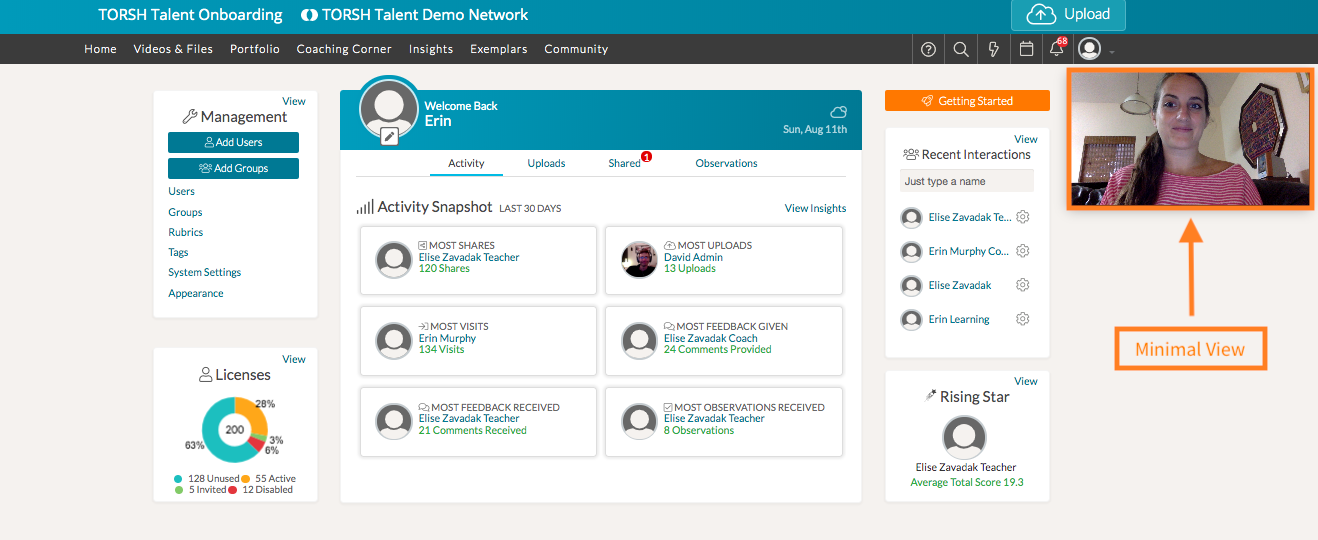Open the calendar icon in navbar

coord(1025,49)
